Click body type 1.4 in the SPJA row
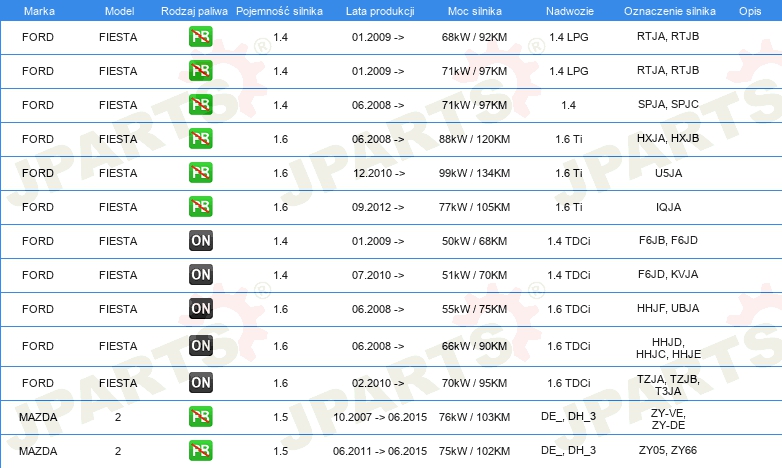The image size is (782, 468). [569, 105]
